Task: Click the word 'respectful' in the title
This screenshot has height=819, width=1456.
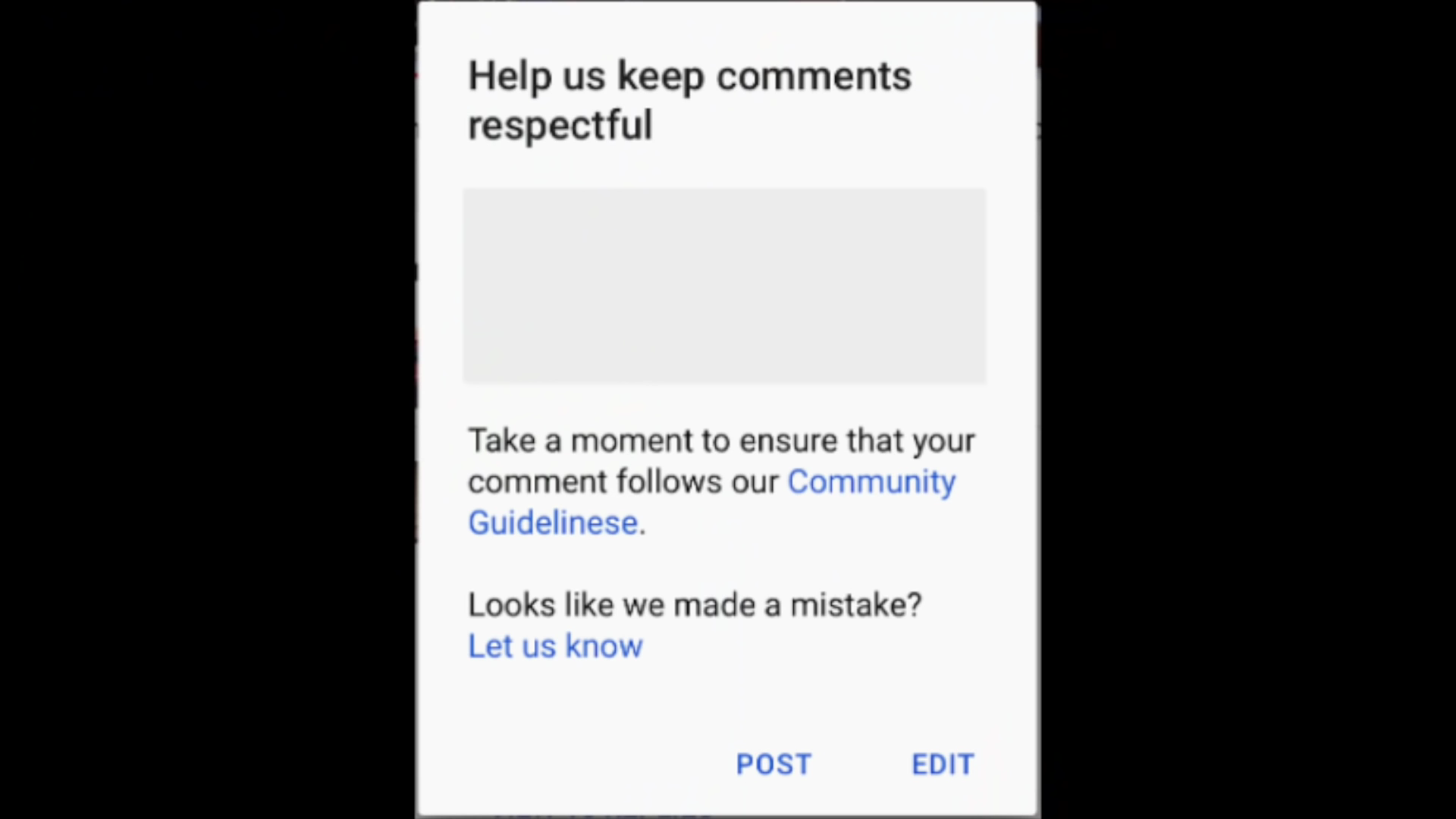Action: click(560, 125)
